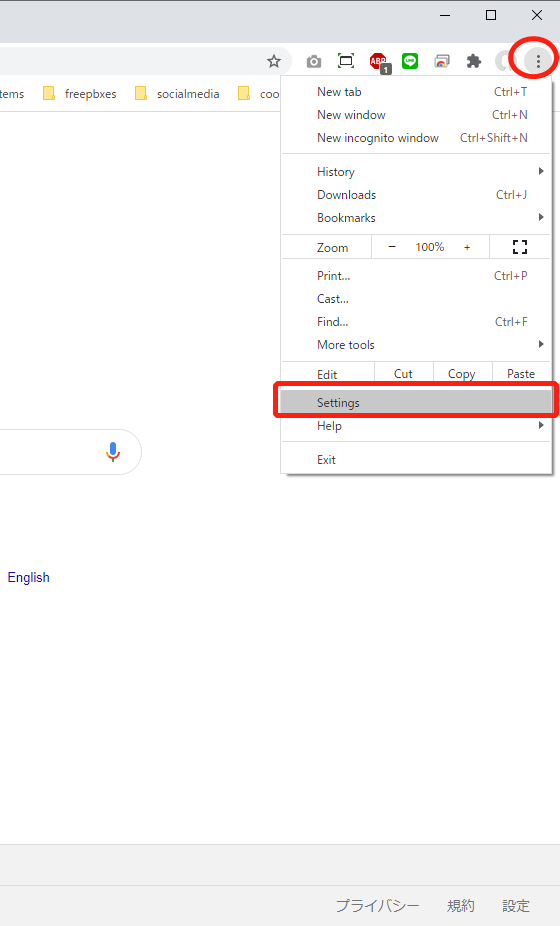Click the three-dot Chrome menu button
The image size is (560, 926).
(538, 61)
